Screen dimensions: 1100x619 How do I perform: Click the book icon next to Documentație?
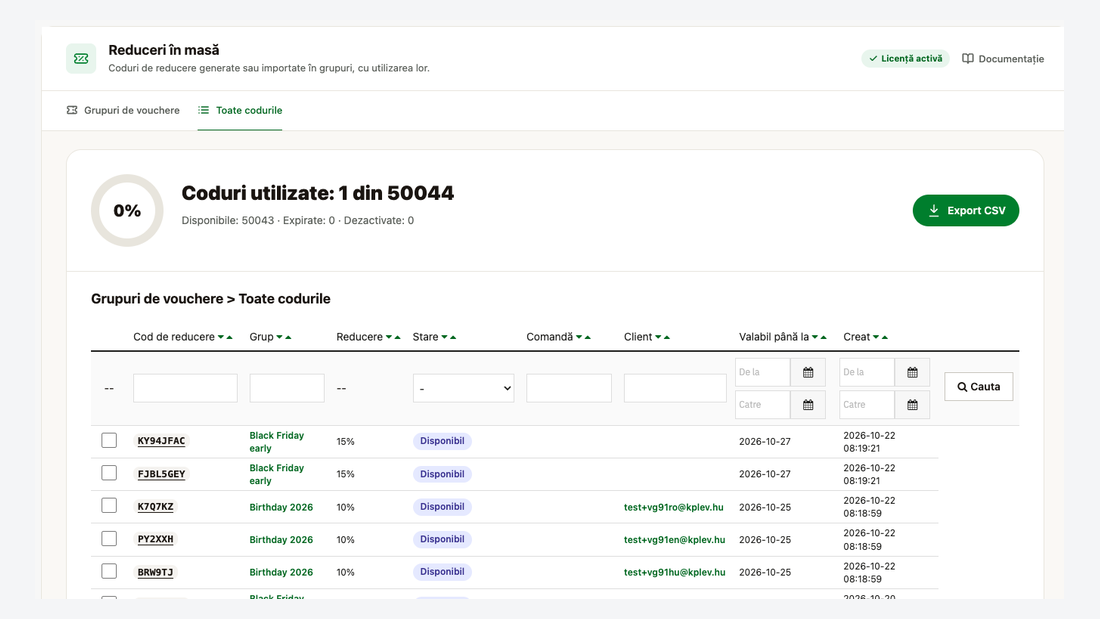(x=967, y=59)
